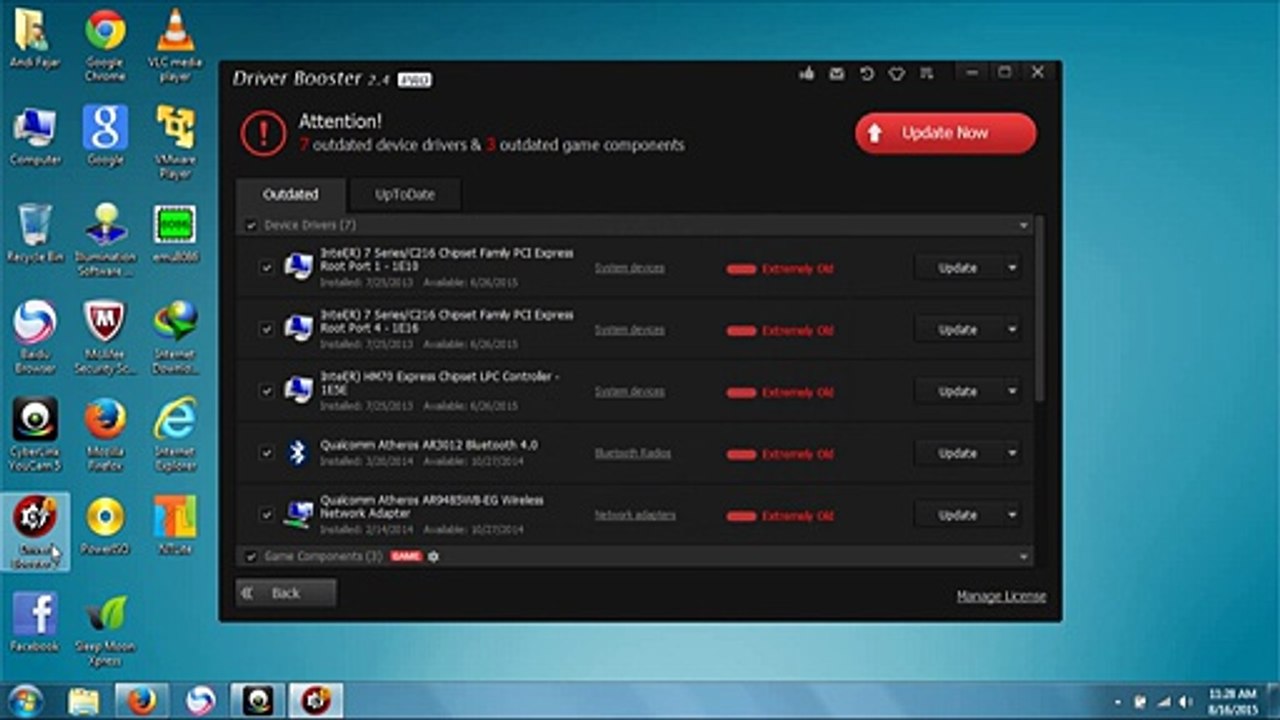Open the Windows Start menu orb
Image resolution: width=1280 pixels, height=720 pixels.
point(25,700)
